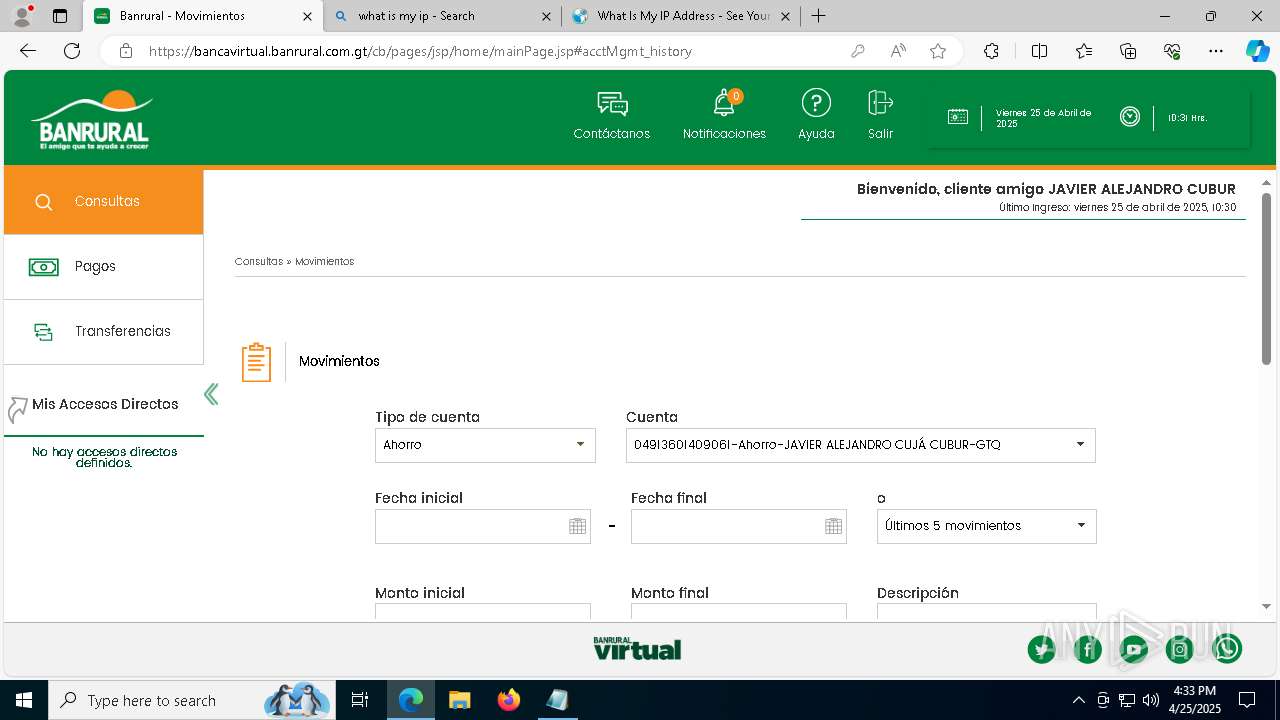Click the page vertical scrollbar thumb

[1266, 278]
